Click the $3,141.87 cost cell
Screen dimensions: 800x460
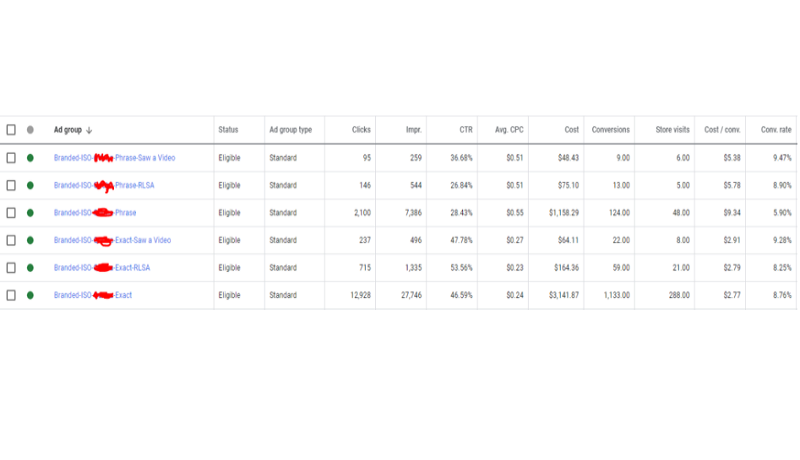(x=558, y=295)
